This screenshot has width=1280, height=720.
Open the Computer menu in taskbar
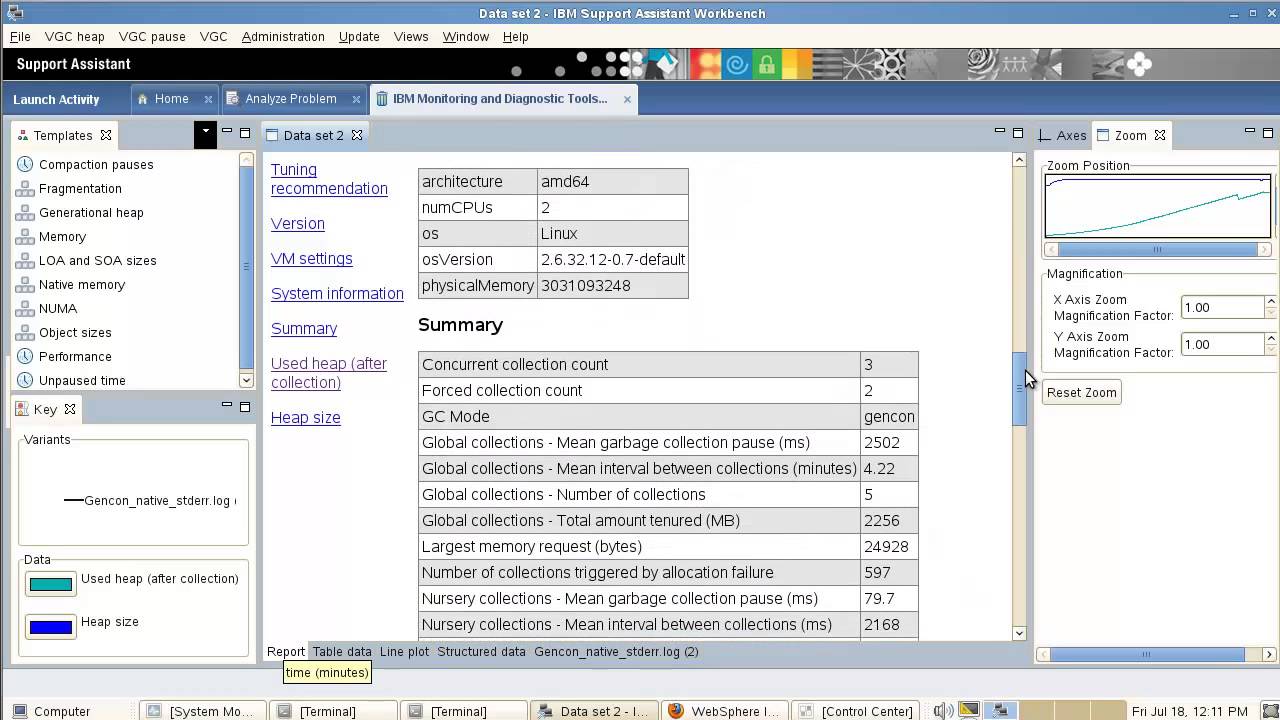[51, 711]
